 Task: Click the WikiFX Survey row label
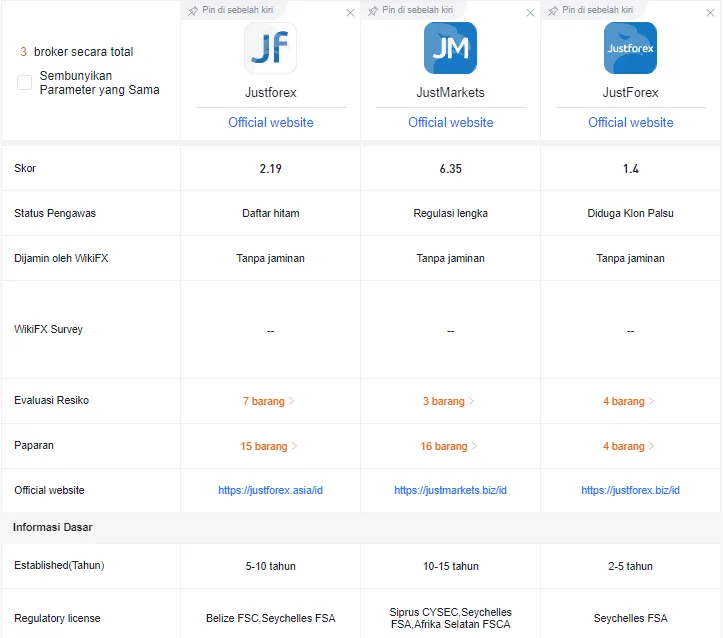pyautogui.click(x=48, y=329)
